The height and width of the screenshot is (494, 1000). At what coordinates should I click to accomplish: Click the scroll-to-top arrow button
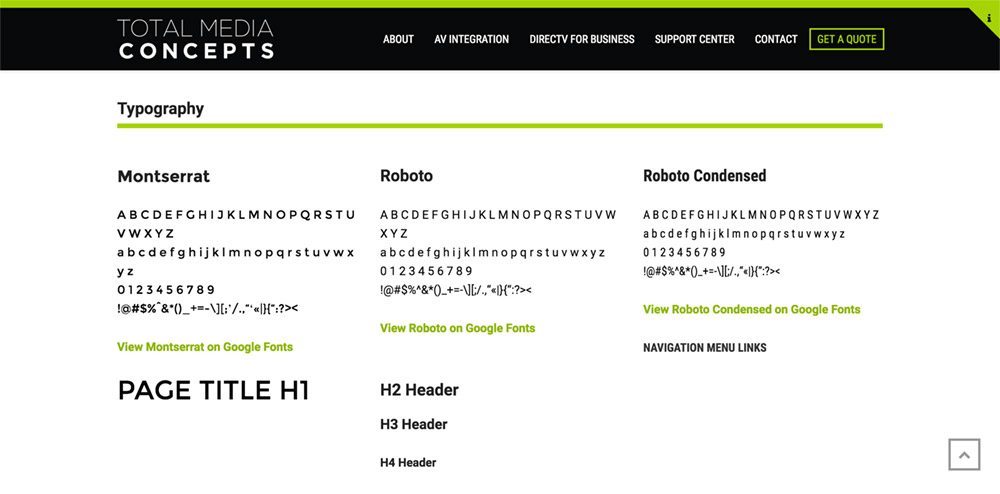pyautogui.click(x=964, y=454)
